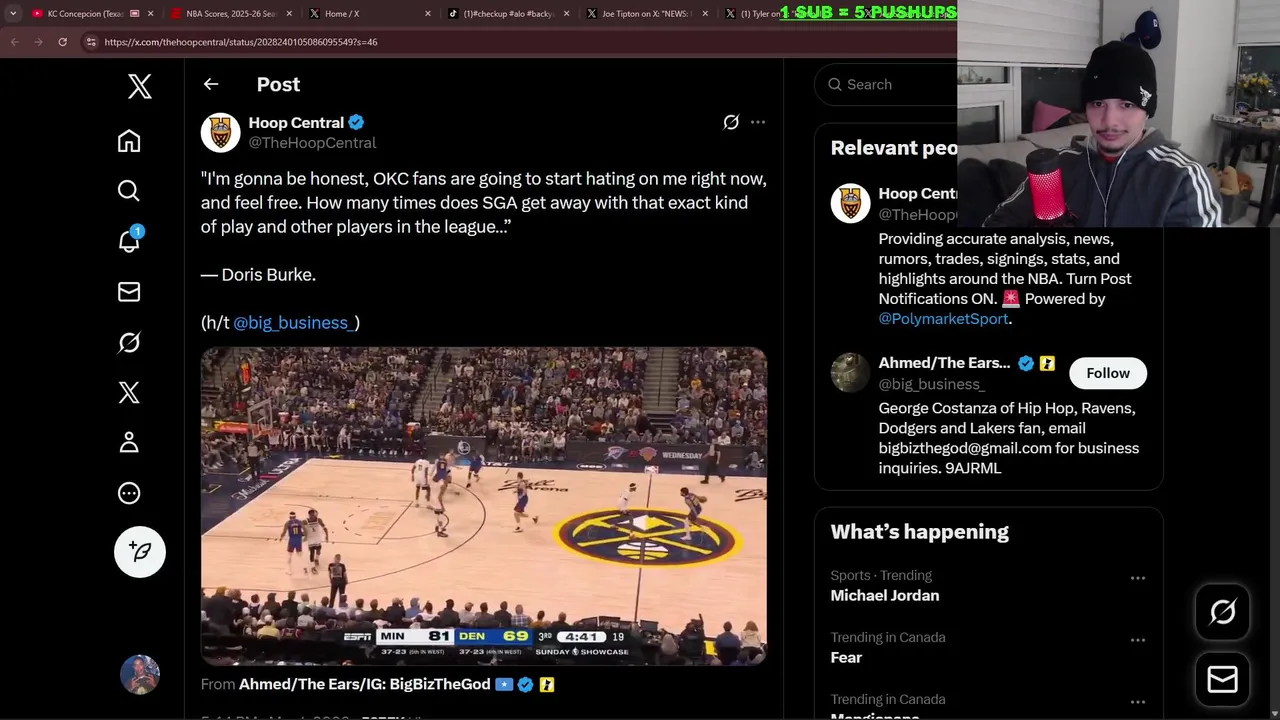Close the NBA Scores tab
Image resolution: width=1280 pixels, height=720 pixels.
289,14
